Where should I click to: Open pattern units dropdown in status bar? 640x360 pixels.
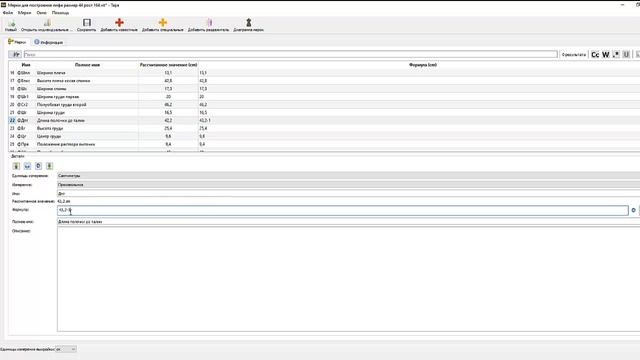(66, 349)
